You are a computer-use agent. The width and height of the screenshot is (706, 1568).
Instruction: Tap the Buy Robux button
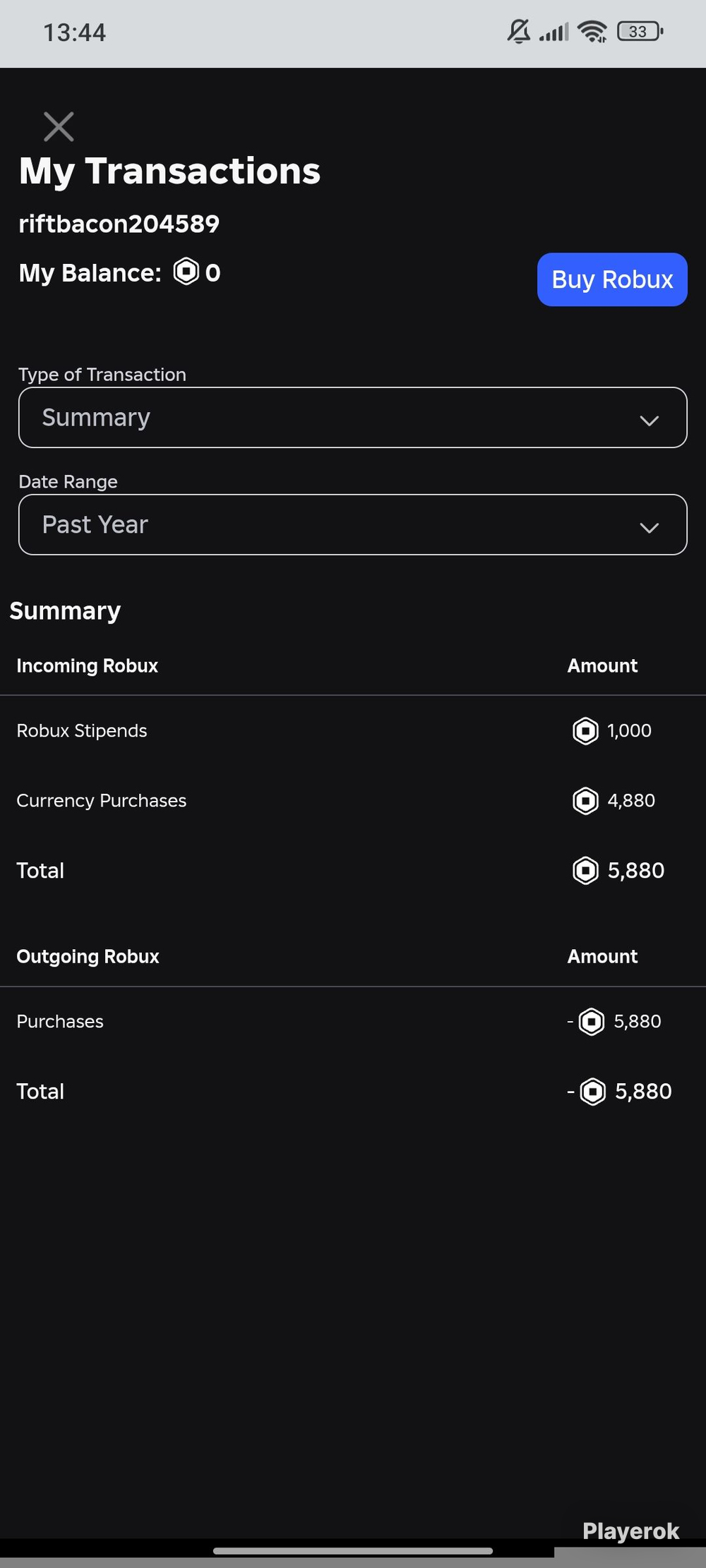pos(612,279)
